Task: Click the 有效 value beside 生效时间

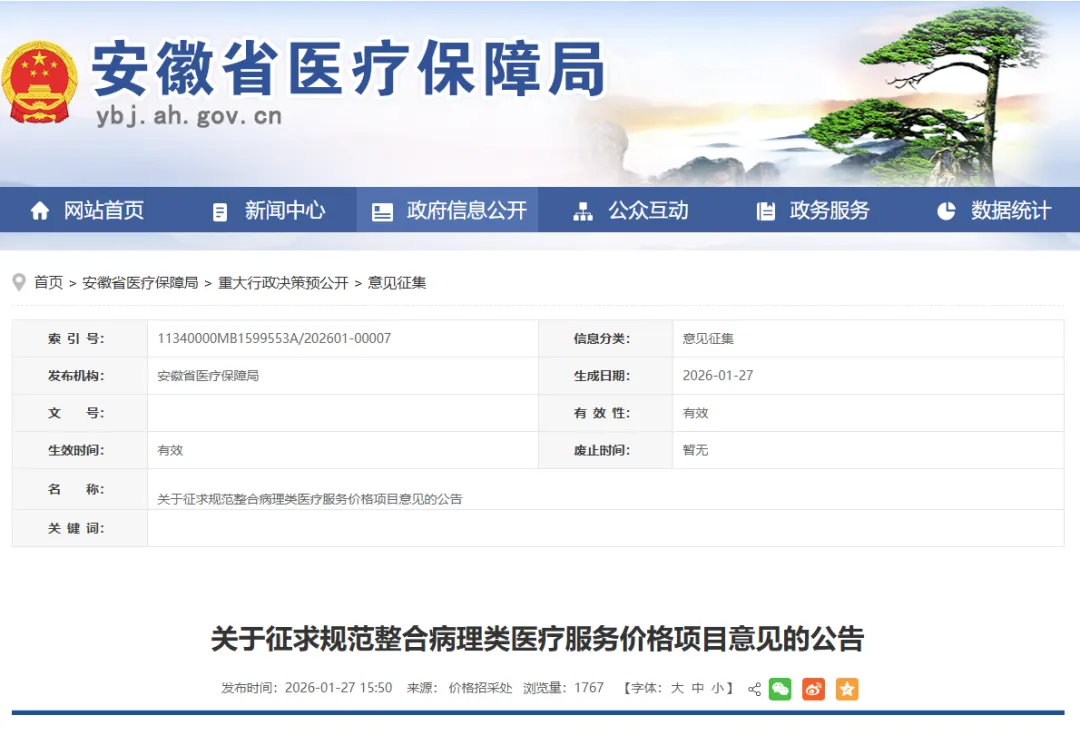Action: pyautogui.click(x=170, y=450)
